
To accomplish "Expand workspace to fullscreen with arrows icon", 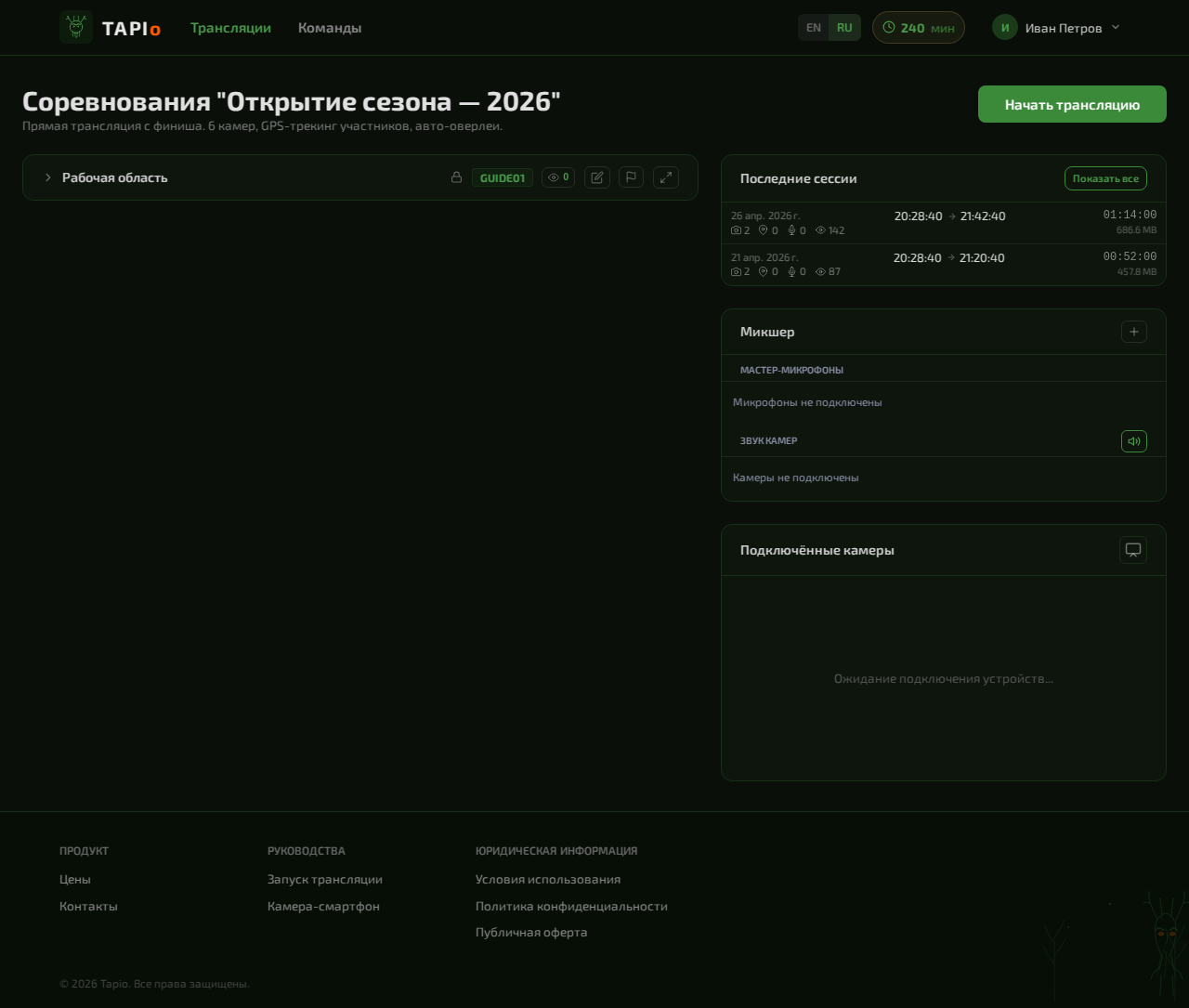I will coord(666,177).
